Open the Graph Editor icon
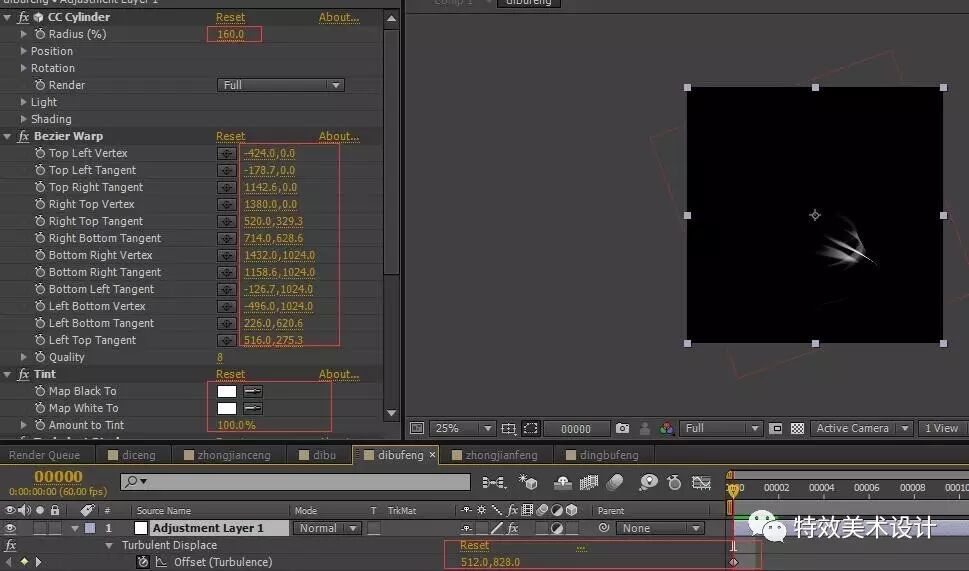Viewport: 969px width, 571px height. click(701, 482)
